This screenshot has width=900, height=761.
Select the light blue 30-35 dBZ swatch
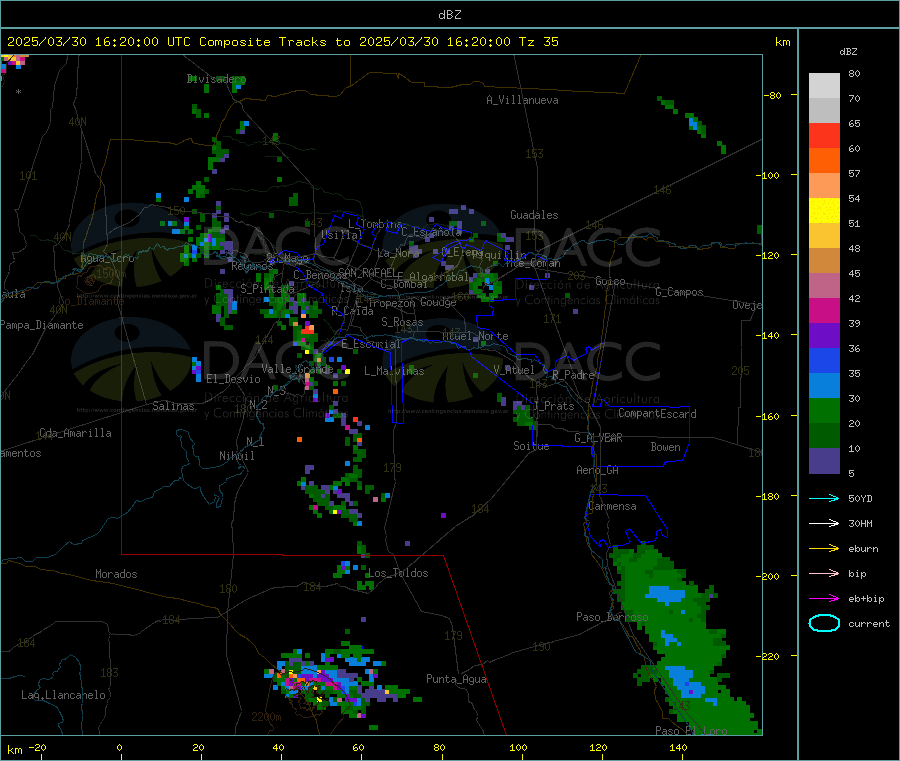[x=824, y=386]
